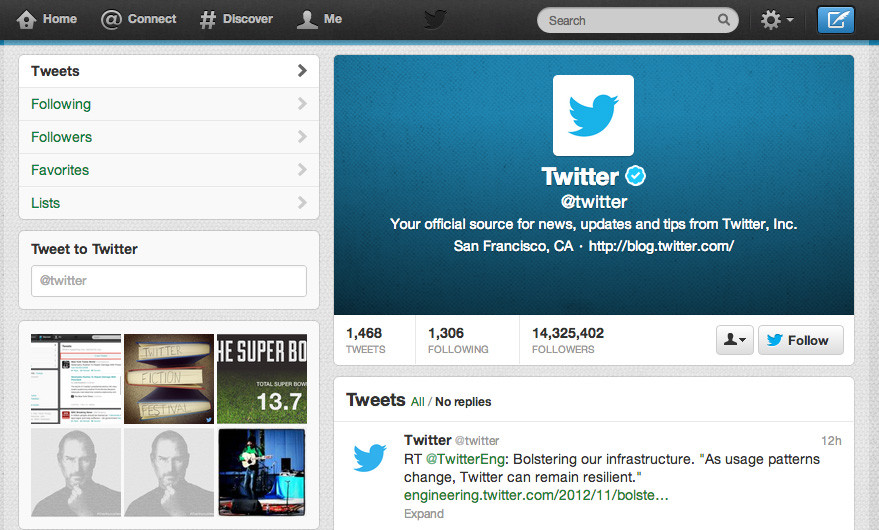Open the blog.twitter.com profile link
This screenshot has width=879, height=530.
coord(661,246)
